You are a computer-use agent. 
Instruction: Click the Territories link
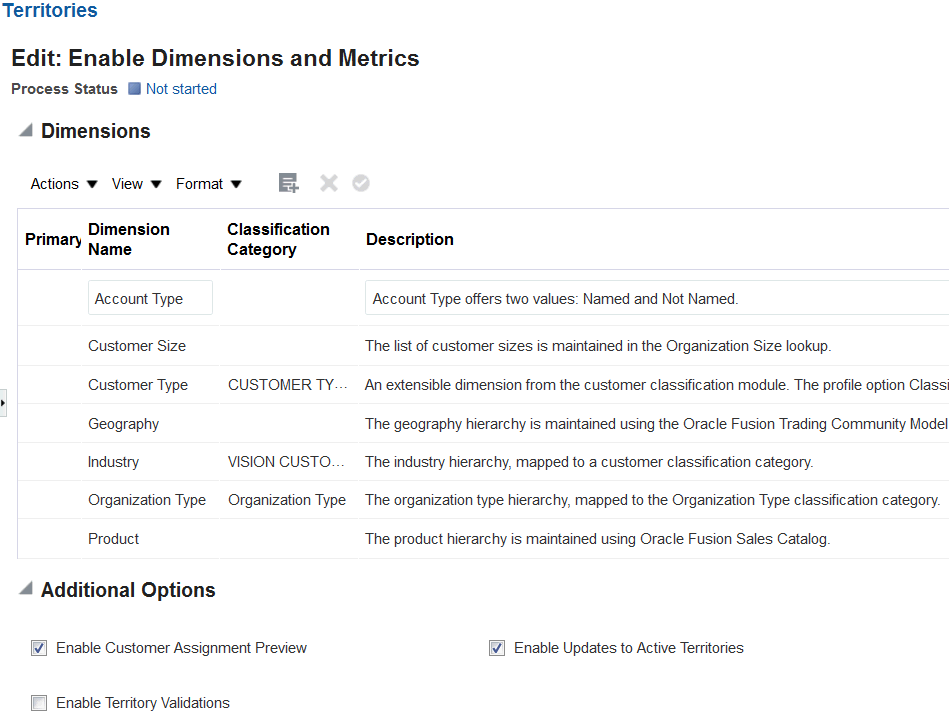[50, 11]
